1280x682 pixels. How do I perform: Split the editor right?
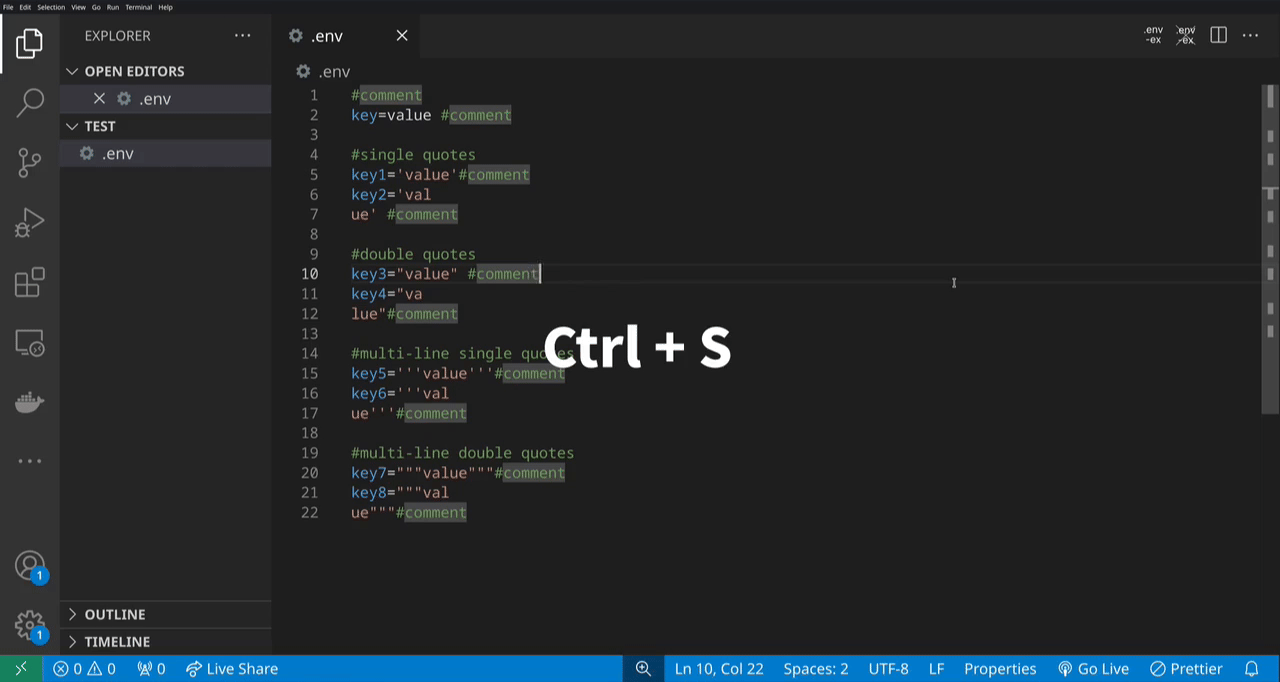[x=1218, y=35]
